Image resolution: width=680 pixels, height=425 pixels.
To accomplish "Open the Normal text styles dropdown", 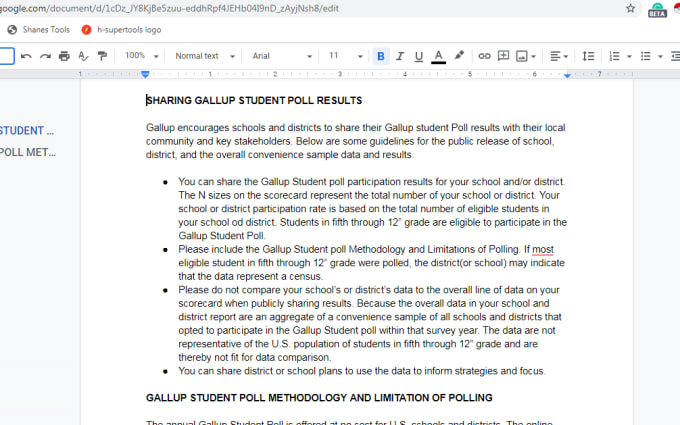I will point(205,56).
